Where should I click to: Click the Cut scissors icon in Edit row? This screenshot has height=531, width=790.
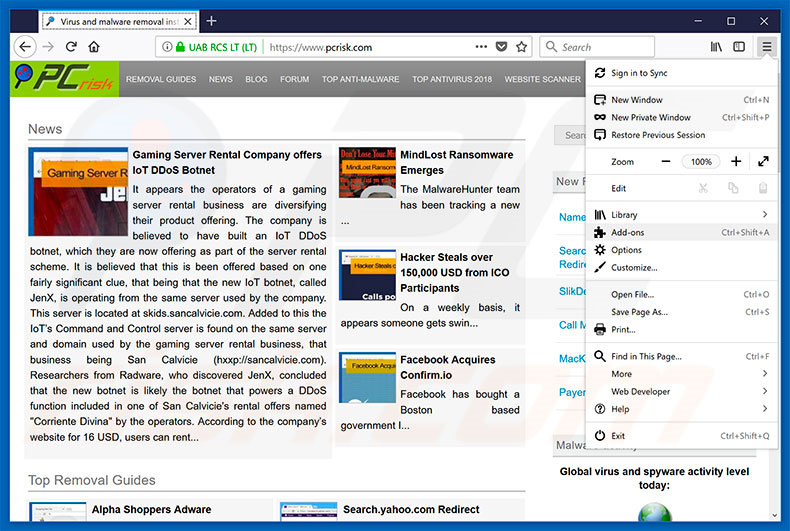click(703, 188)
